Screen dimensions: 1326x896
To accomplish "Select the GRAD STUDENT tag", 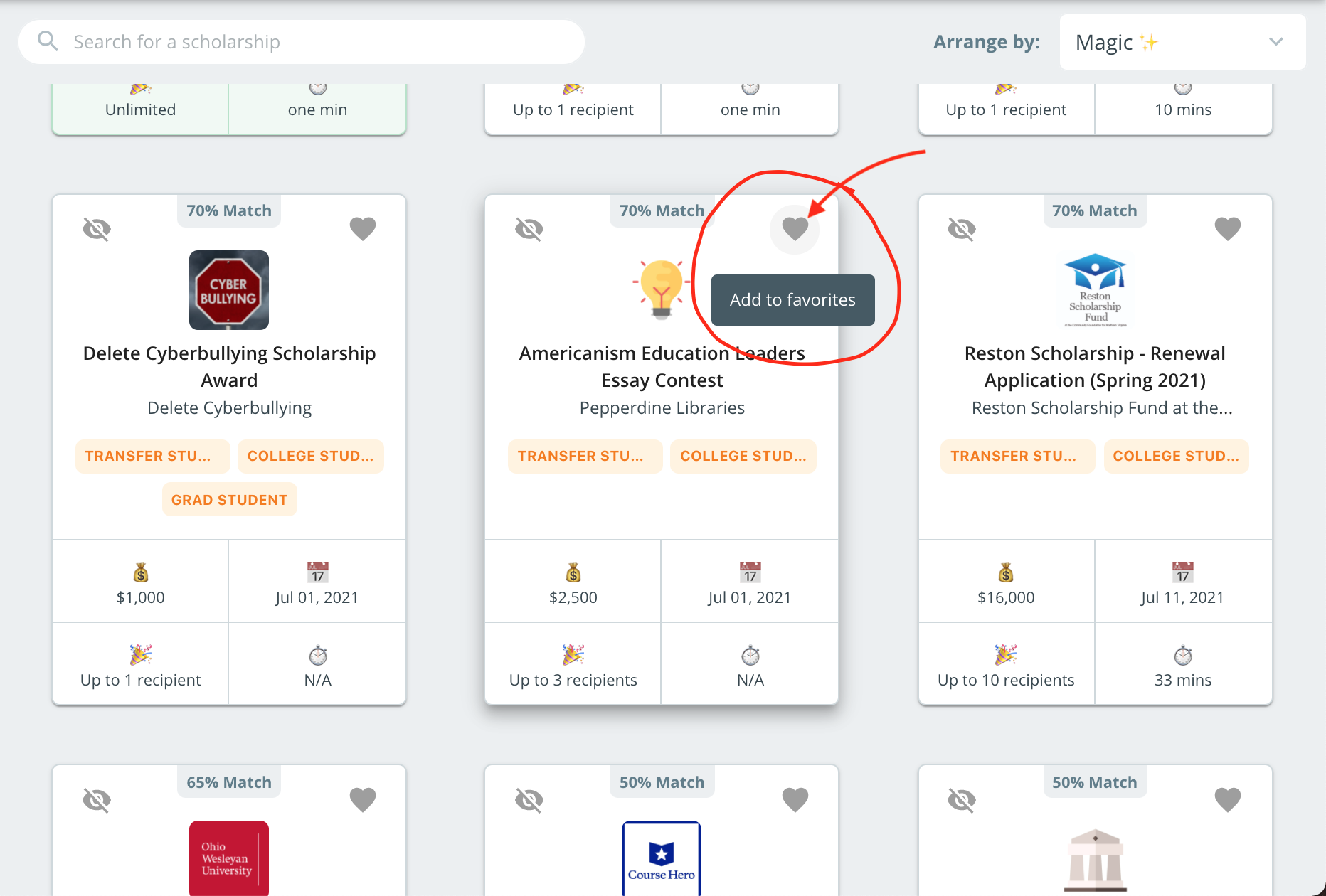I will [x=229, y=500].
